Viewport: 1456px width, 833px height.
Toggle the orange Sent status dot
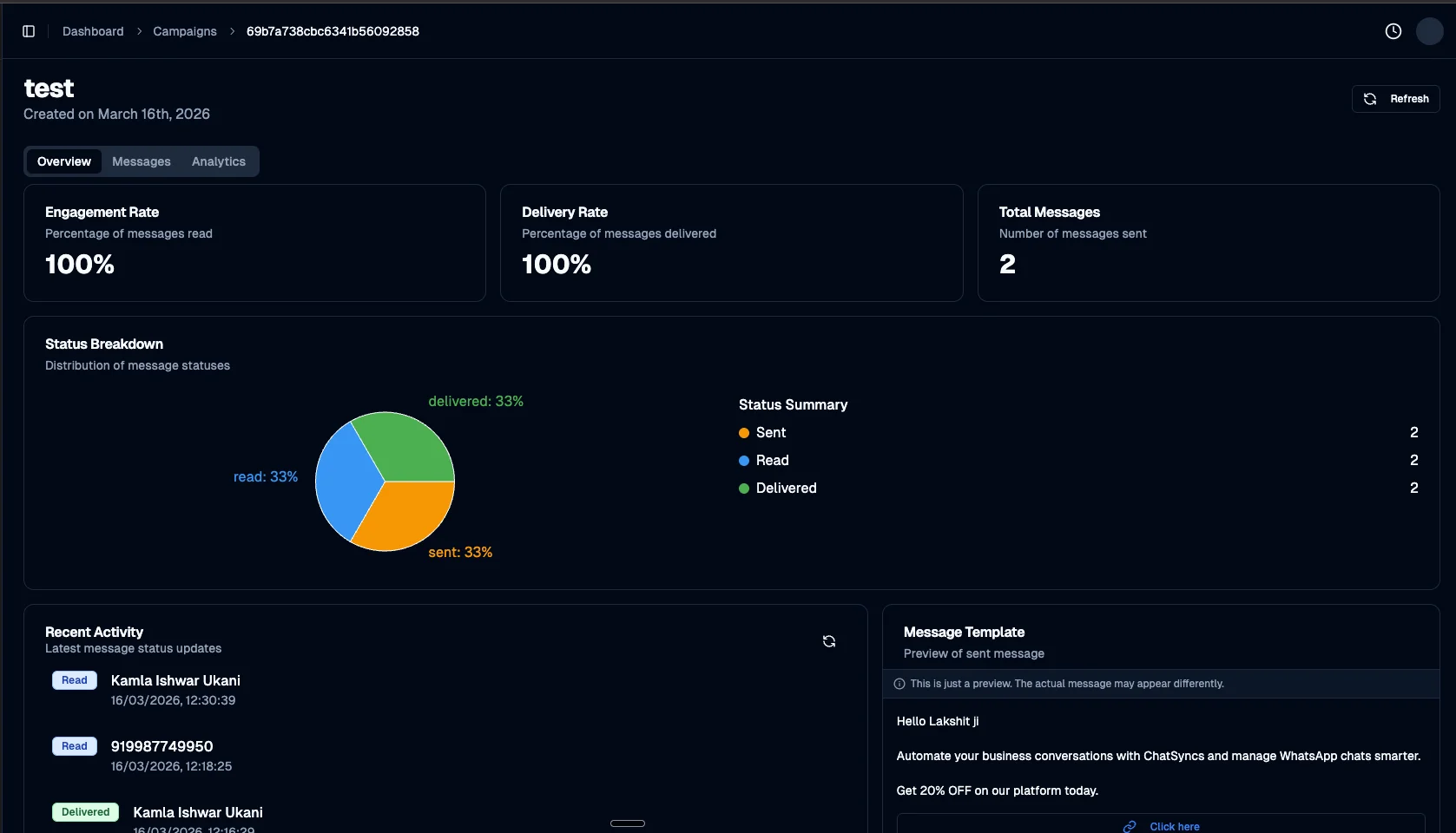point(743,432)
